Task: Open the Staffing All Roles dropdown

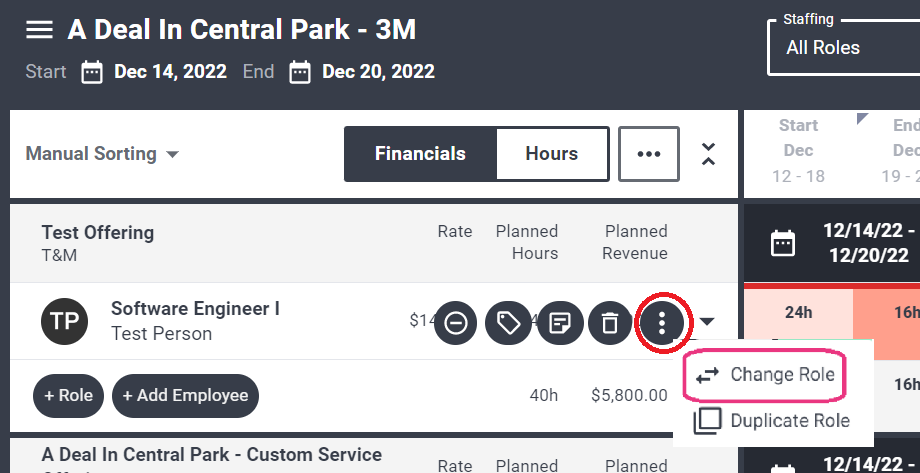Action: coord(844,48)
